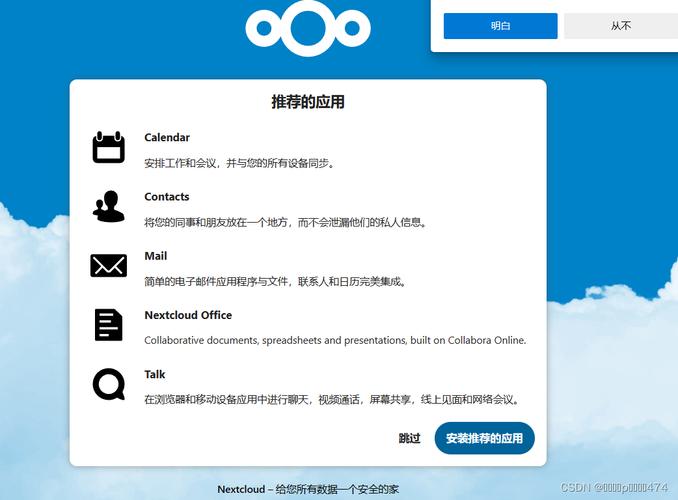Confirm the popup with 明白 button
The width and height of the screenshot is (678, 500).
[500, 26]
